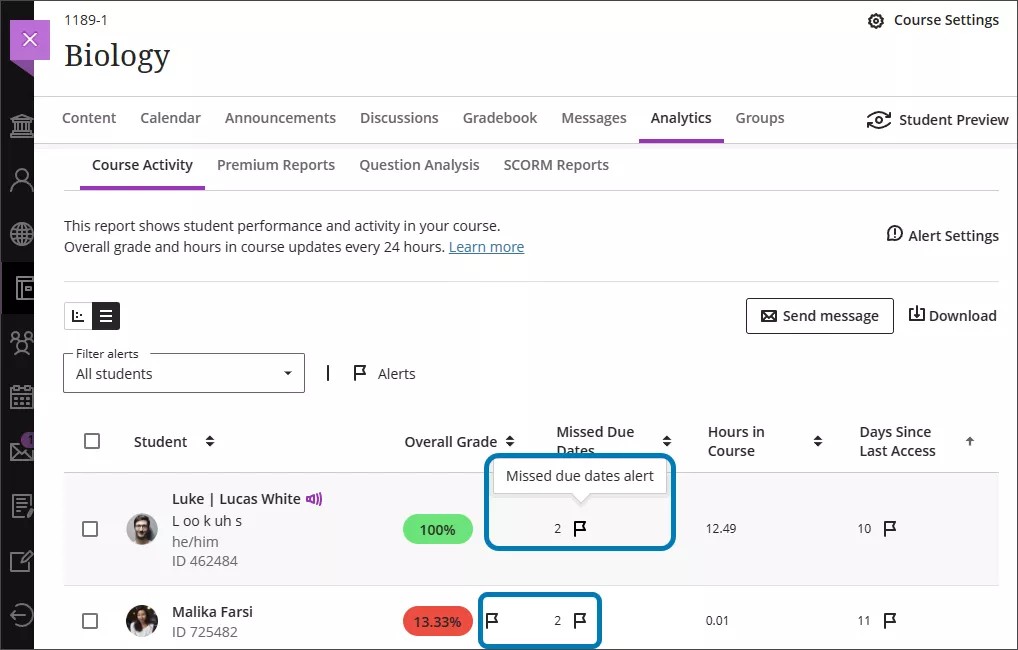Click Malika Farsi's overall grade alert flag
This screenshot has height=650, width=1018.
tap(490, 620)
